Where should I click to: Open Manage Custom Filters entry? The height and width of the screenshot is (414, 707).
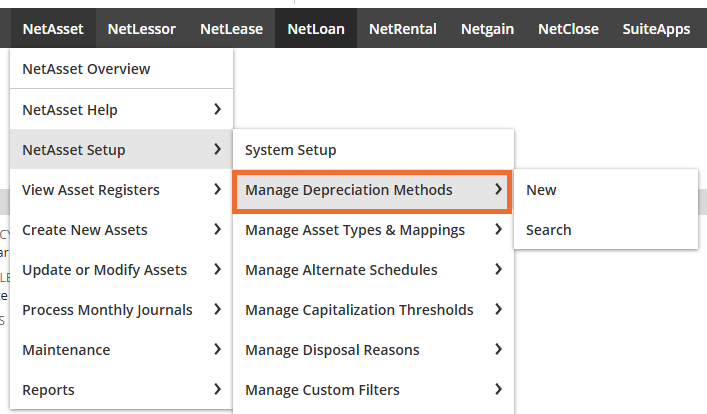point(373,390)
